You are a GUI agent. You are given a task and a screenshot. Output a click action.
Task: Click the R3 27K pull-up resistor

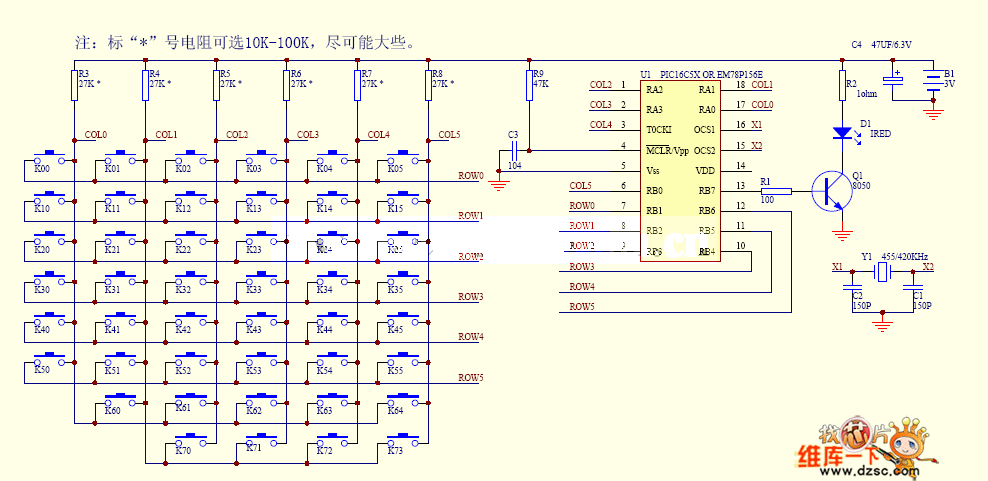click(x=74, y=86)
